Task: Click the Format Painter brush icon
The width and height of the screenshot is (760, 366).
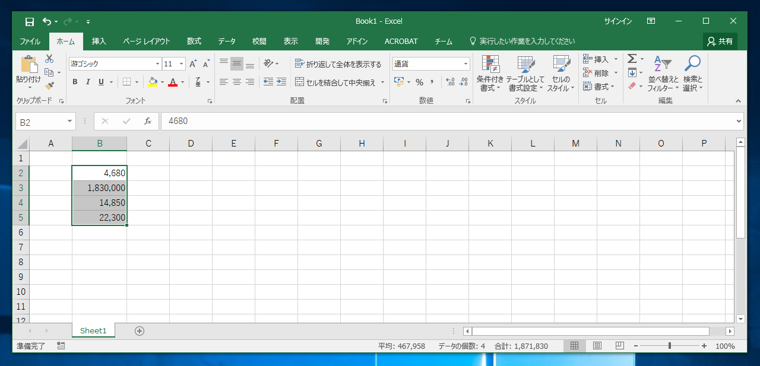Action: (x=49, y=86)
